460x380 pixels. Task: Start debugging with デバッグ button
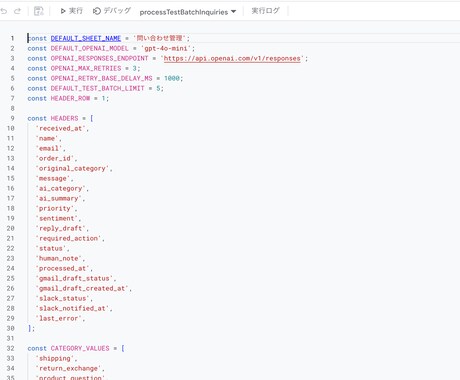[112, 11]
